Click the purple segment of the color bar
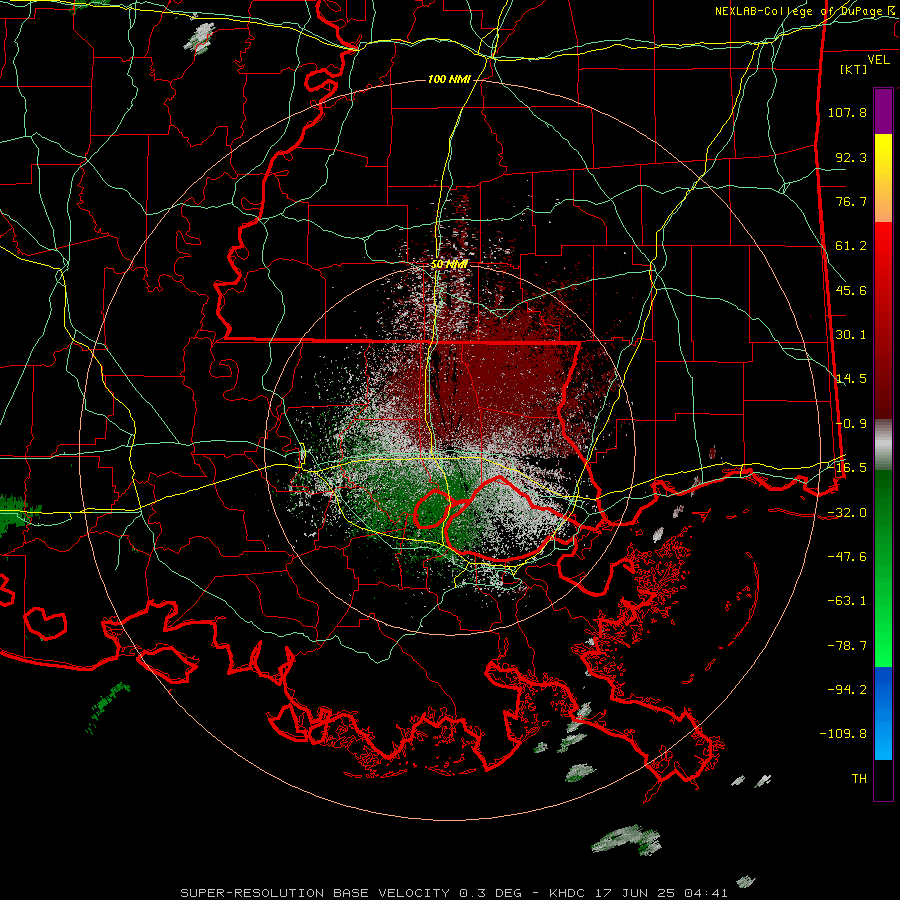The width and height of the screenshot is (900, 900). click(883, 111)
